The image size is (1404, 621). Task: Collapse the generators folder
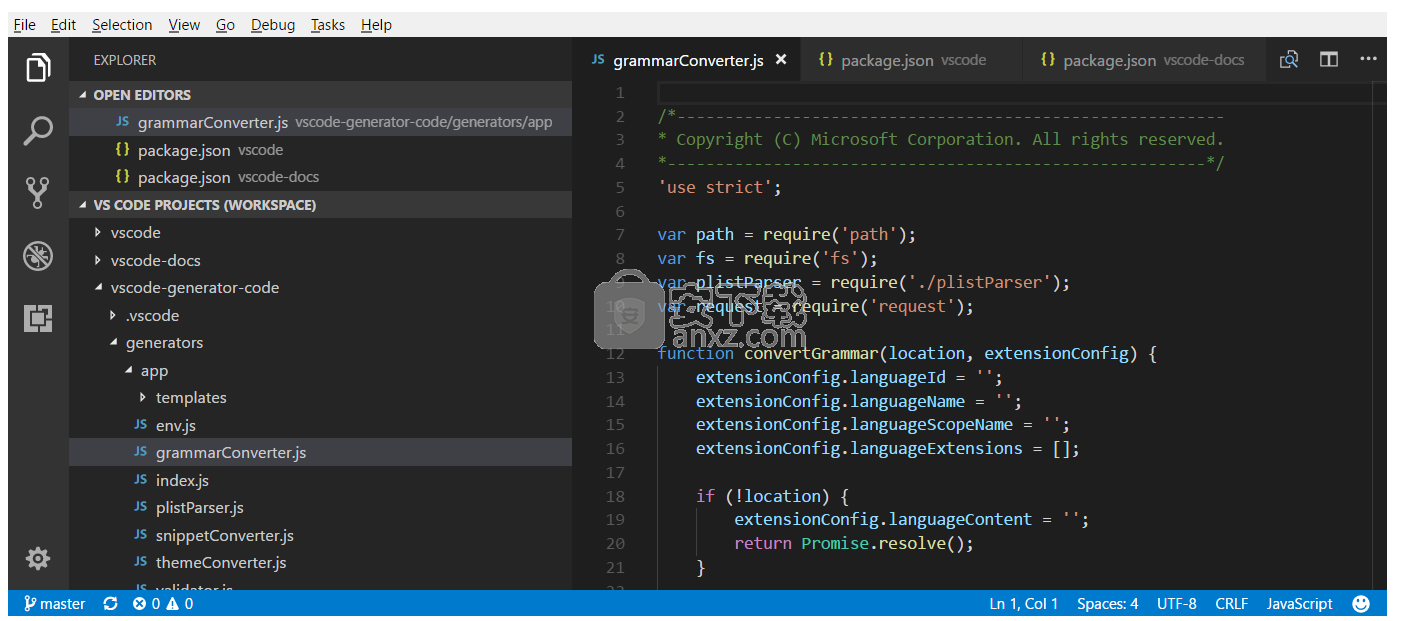112,343
